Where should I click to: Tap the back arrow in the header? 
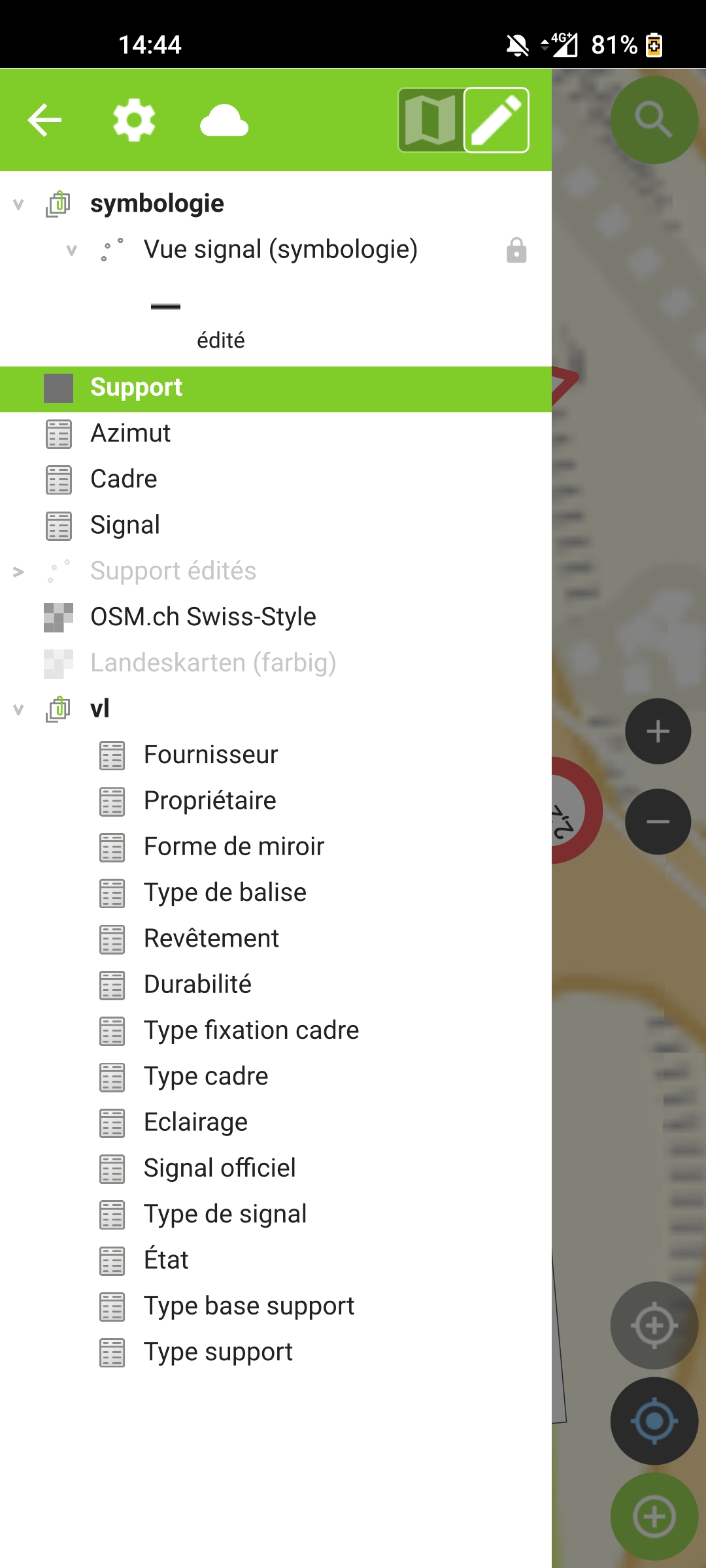coord(44,120)
